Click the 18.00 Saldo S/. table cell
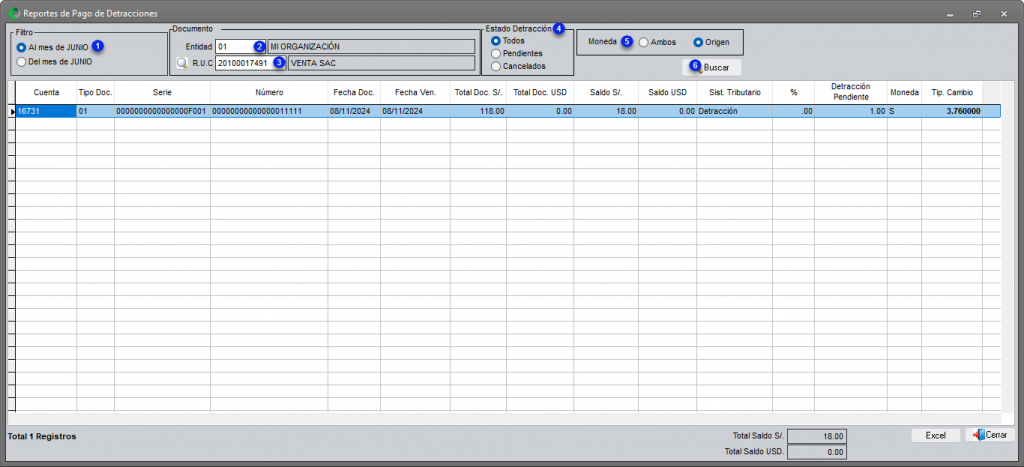The height and width of the screenshot is (467, 1024). click(606, 112)
